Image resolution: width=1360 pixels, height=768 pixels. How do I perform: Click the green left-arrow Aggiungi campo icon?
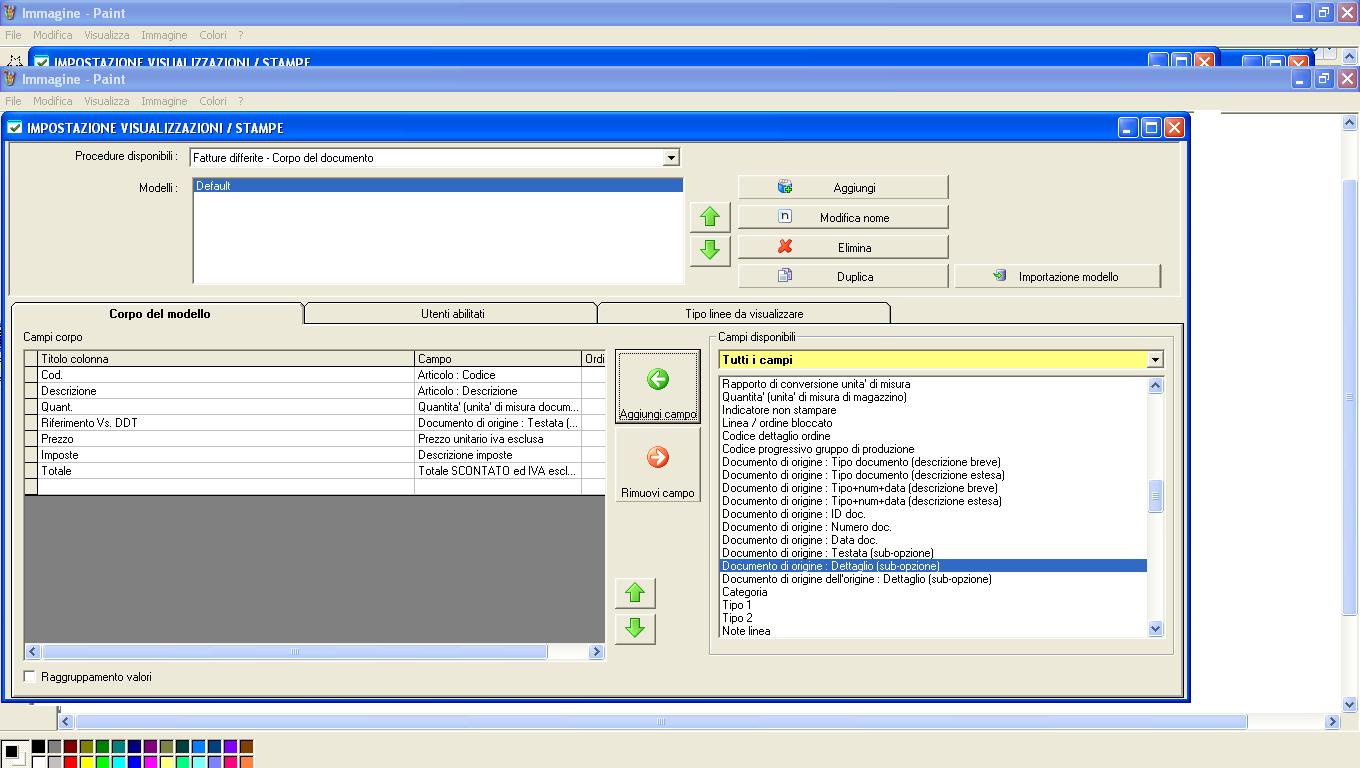(657, 380)
